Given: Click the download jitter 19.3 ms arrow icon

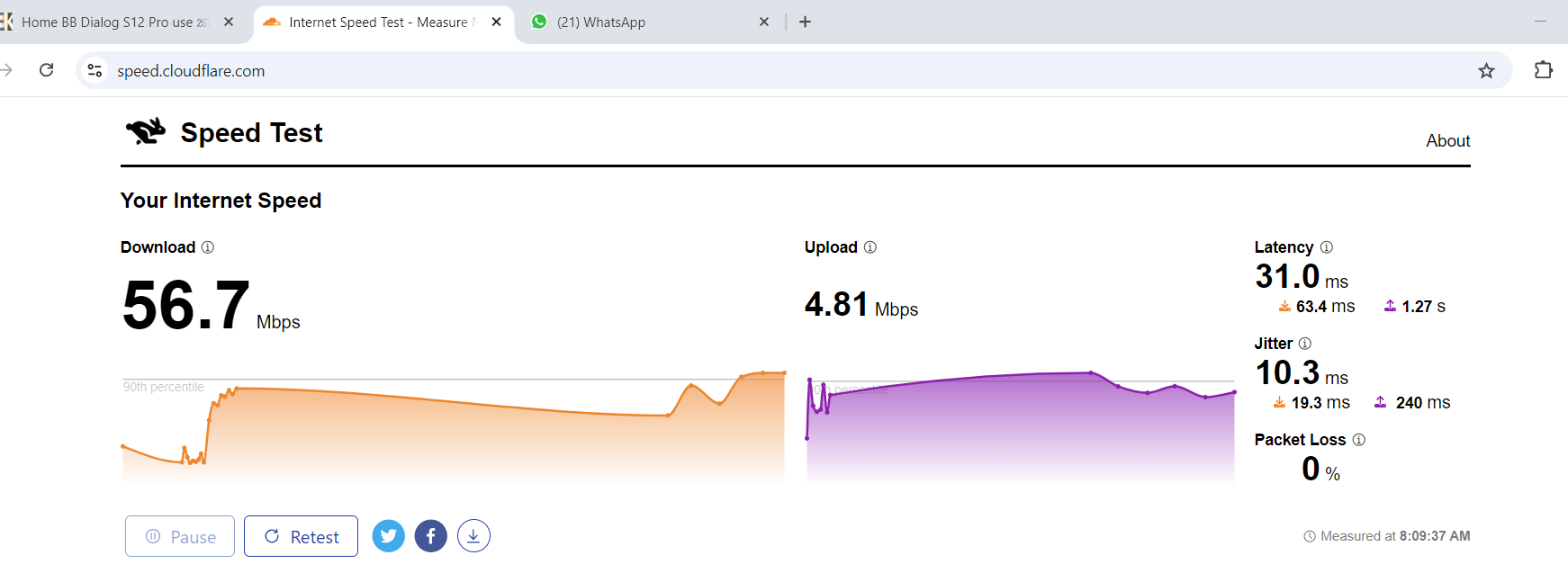Looking at the screenshot, I should [1279, 403].
